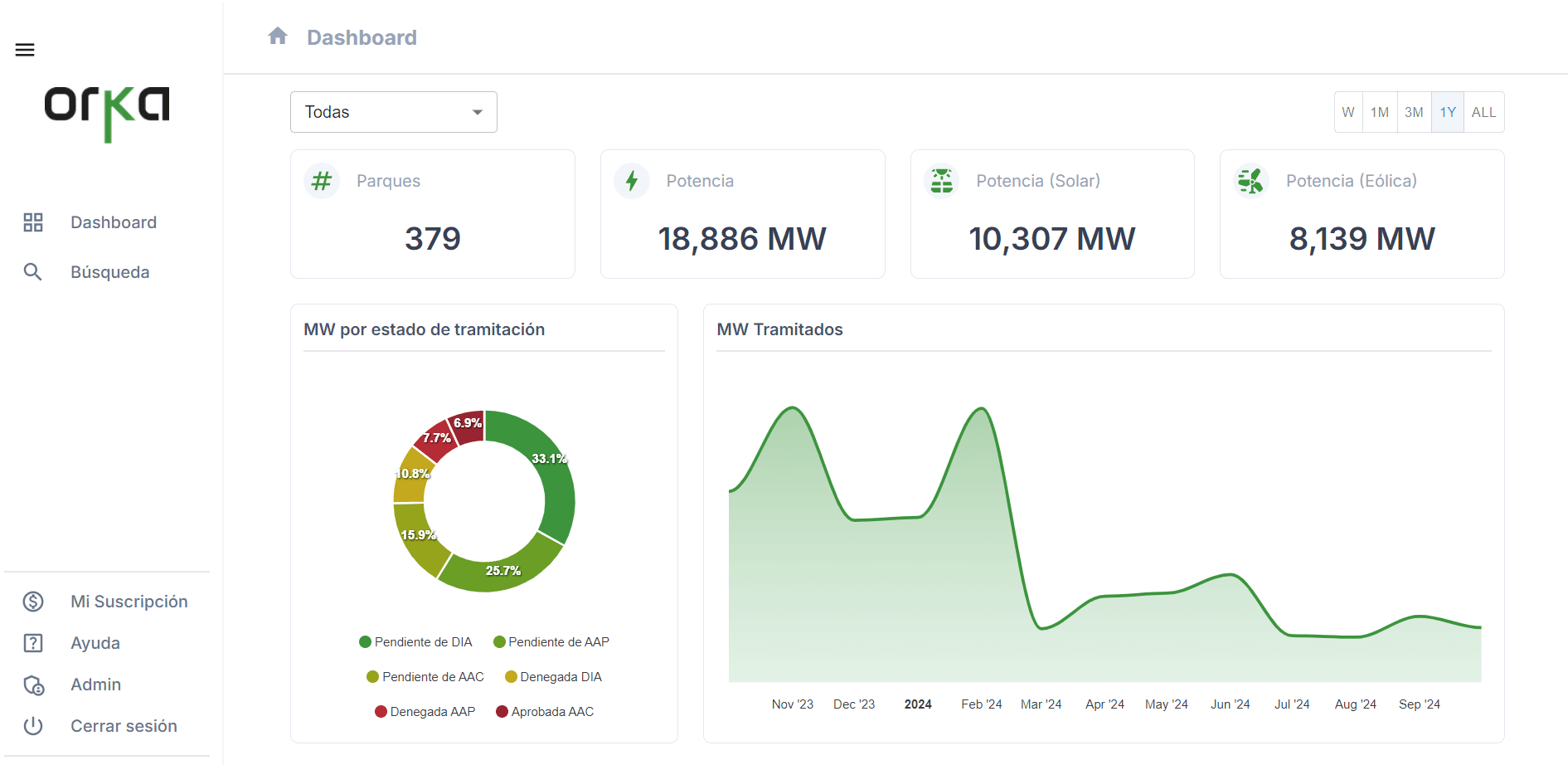Image resolution: width=1568 pixels, height=765 pixels.
Task: Open Dashboard from the sidebar menu
Action: [114, 222]
